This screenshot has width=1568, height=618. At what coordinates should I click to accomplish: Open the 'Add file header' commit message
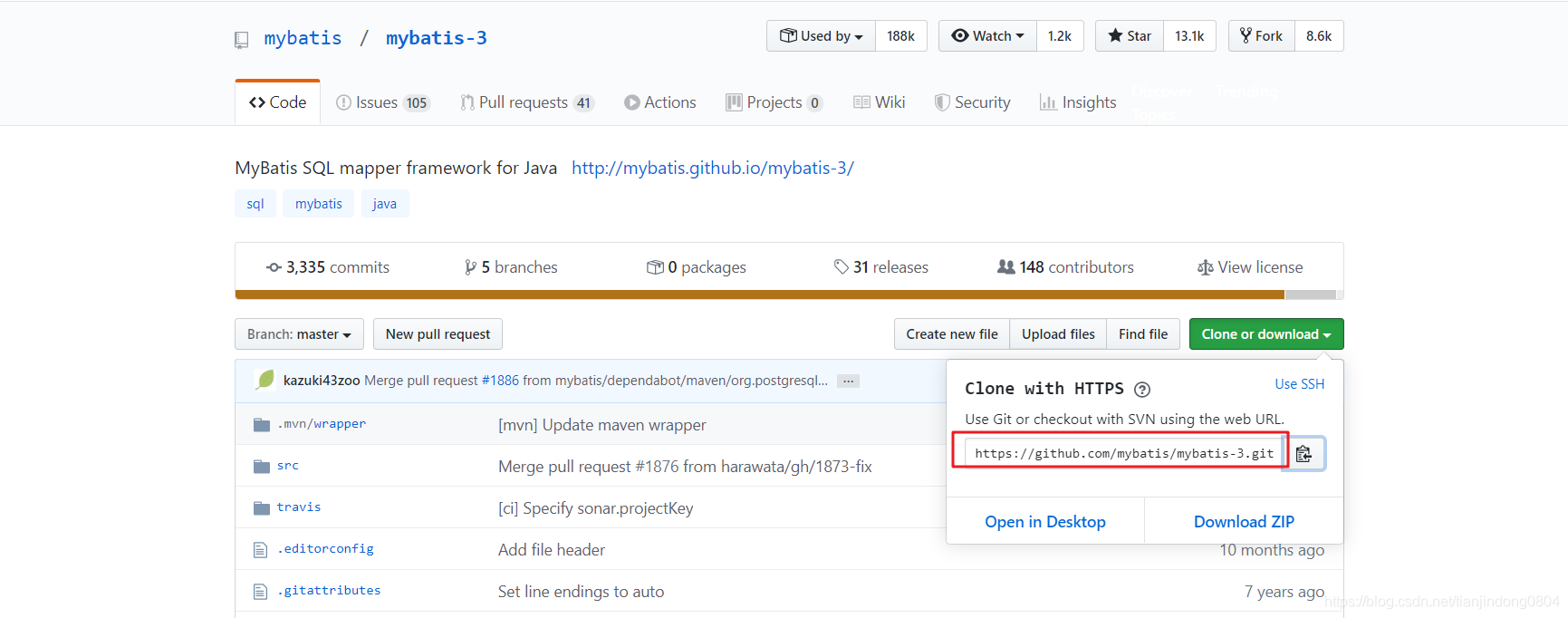[x=552, y=550]
